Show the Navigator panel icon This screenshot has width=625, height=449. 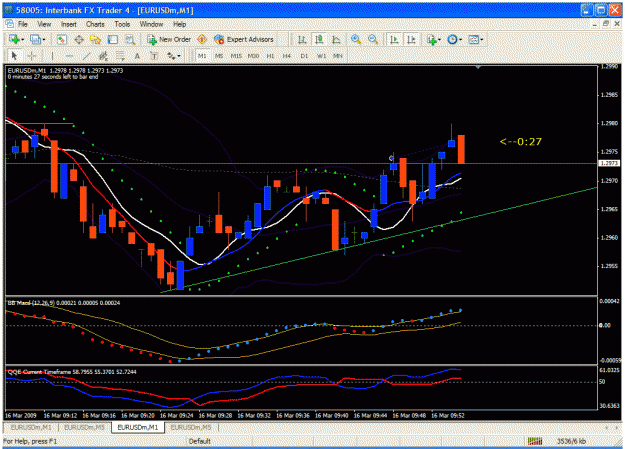[96, 39]
